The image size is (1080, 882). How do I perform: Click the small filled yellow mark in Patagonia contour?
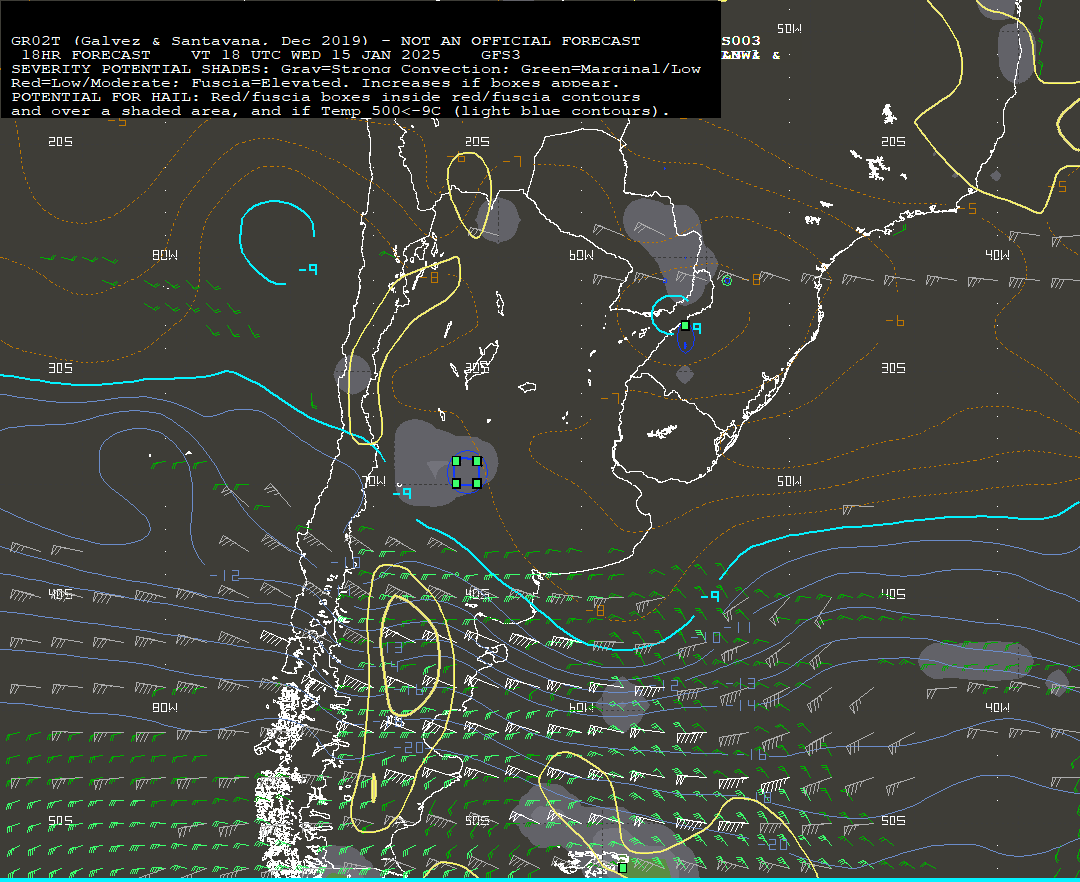[373, 788]
